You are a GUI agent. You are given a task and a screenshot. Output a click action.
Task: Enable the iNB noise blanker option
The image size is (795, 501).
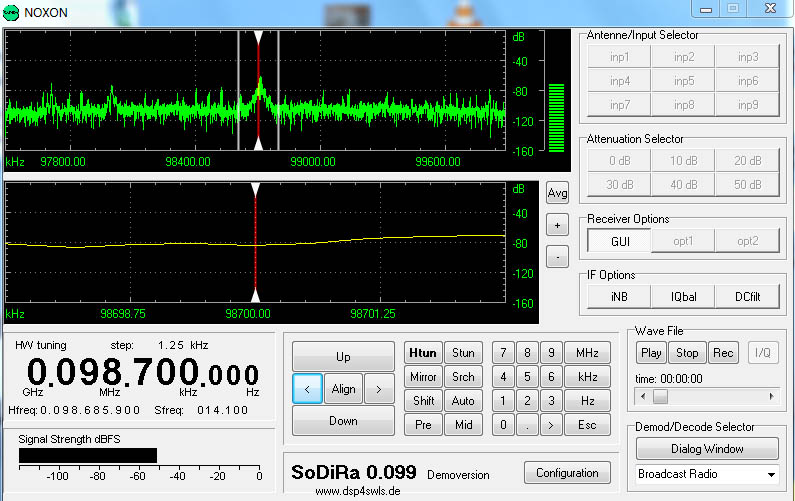(619, 297)
